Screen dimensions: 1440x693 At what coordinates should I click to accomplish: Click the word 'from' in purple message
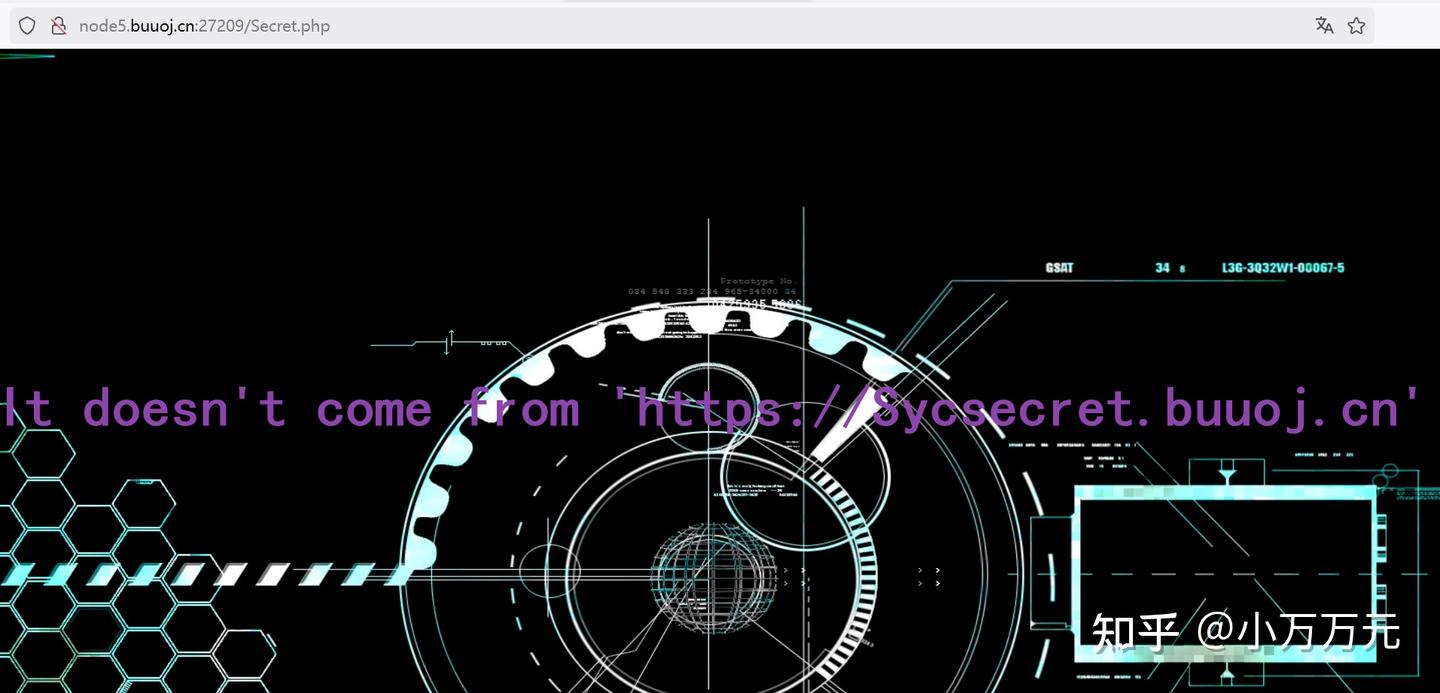pos(521,408)
